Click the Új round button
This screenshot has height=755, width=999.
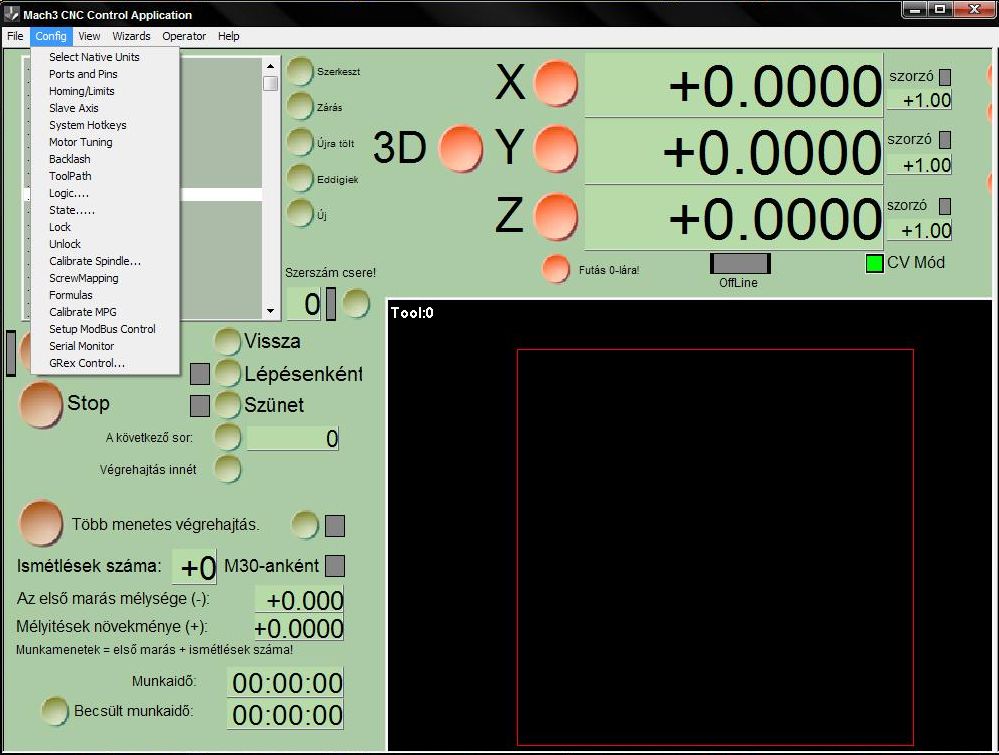pos(299,213)
